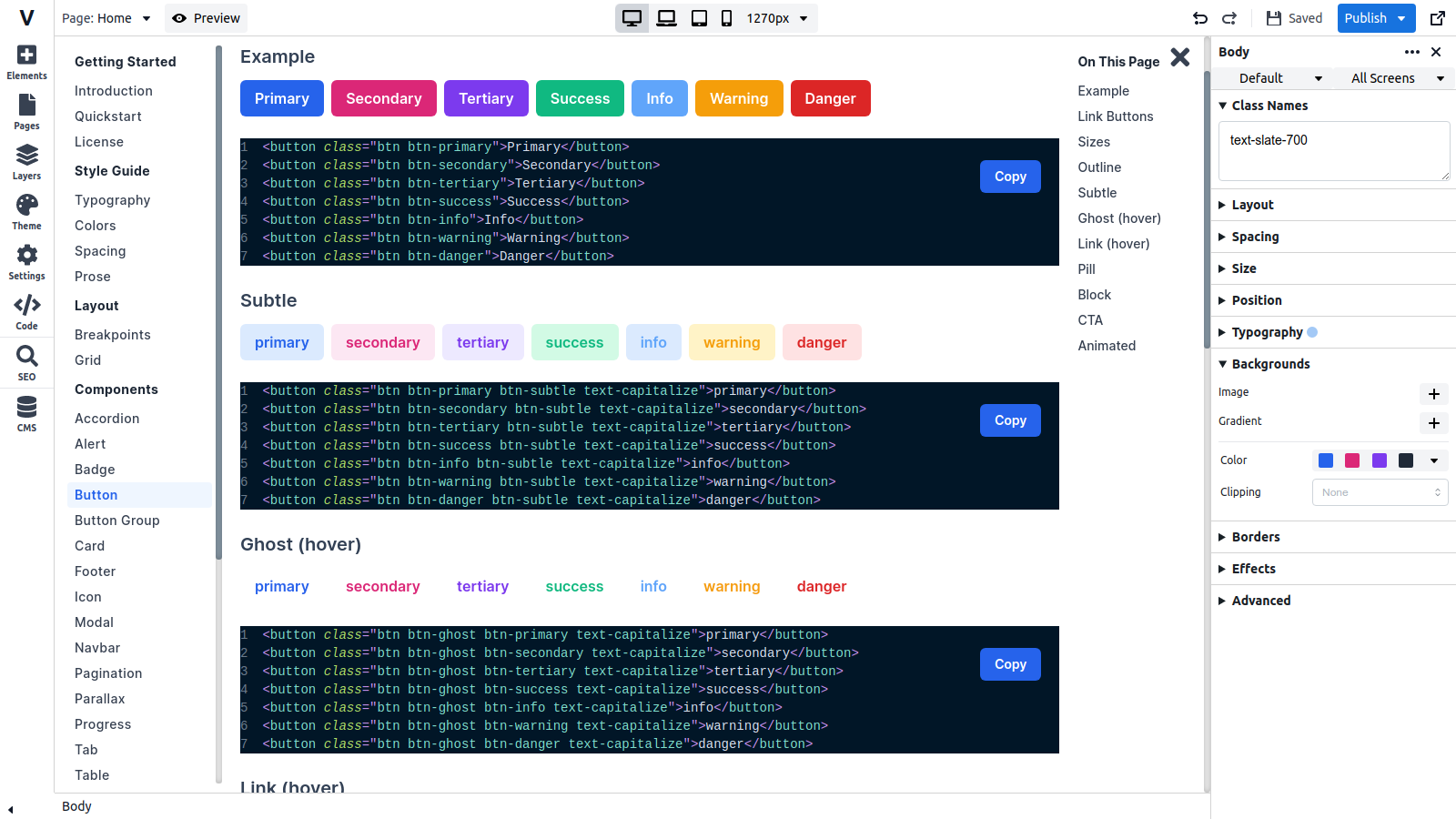Click the solid Primary button
The width and height of the screenshot is (1456, 819).
282,98
